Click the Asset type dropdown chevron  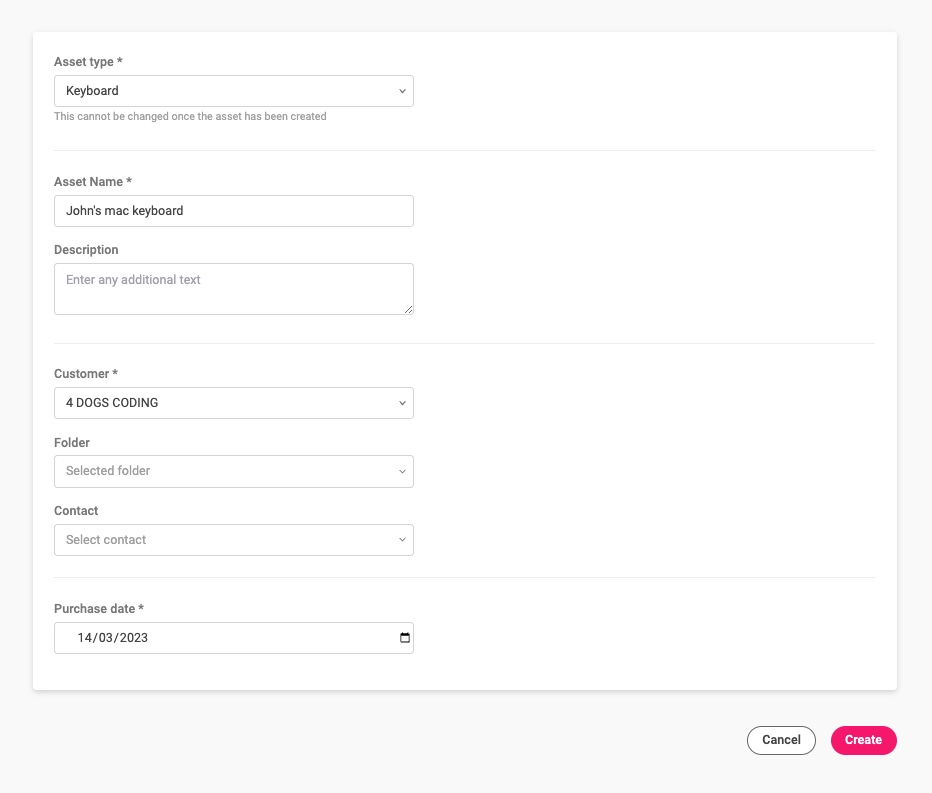coord(403,91)
